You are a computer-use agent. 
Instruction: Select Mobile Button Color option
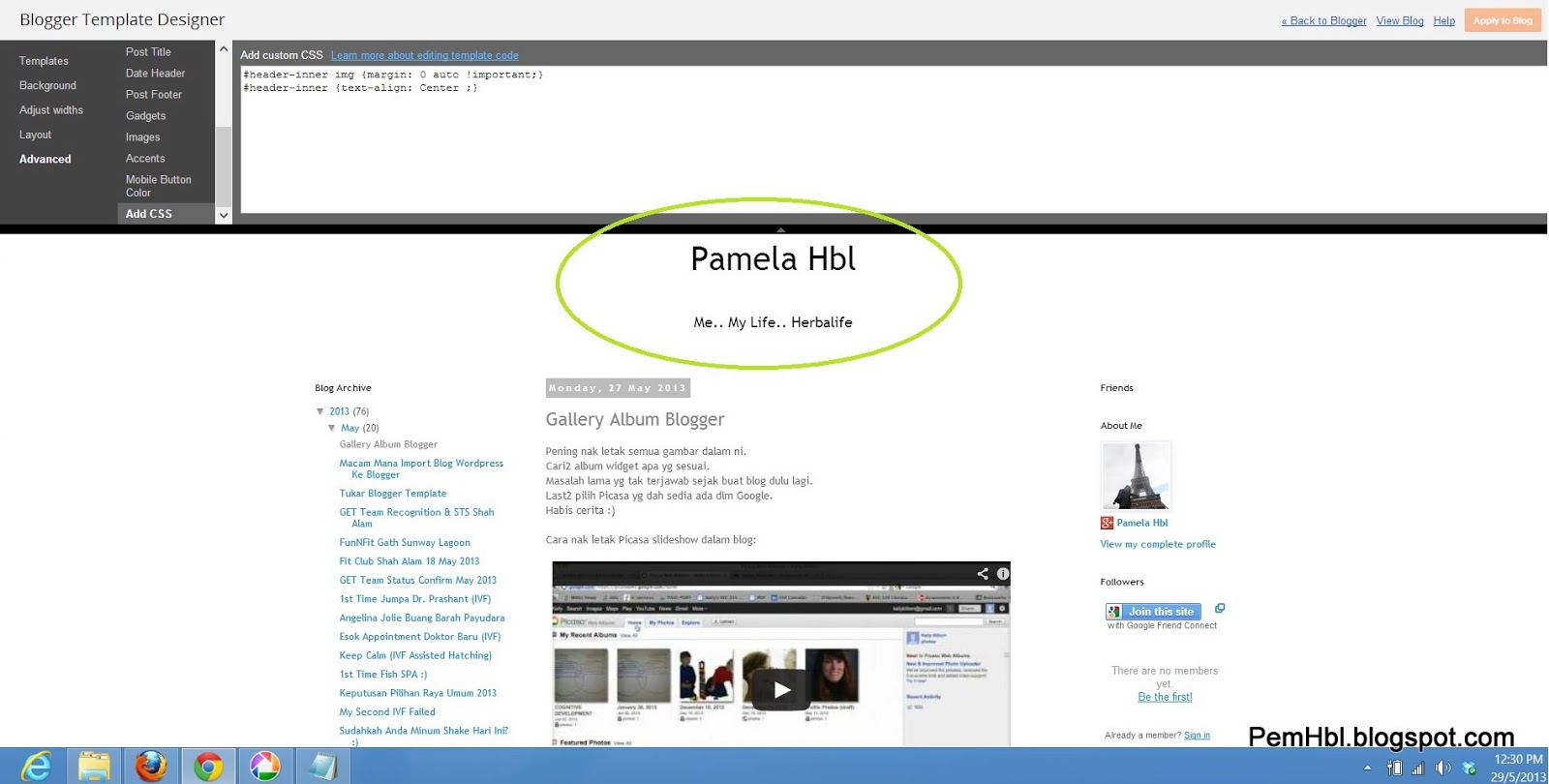click(158, 186)
